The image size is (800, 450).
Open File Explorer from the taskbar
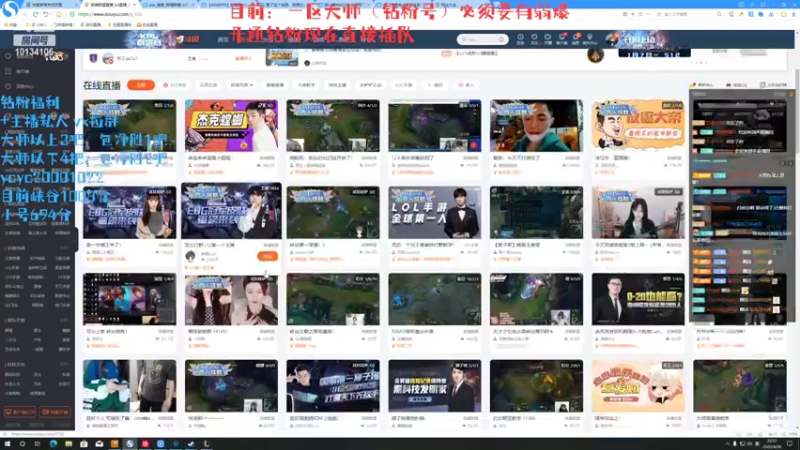click(68, 444)
